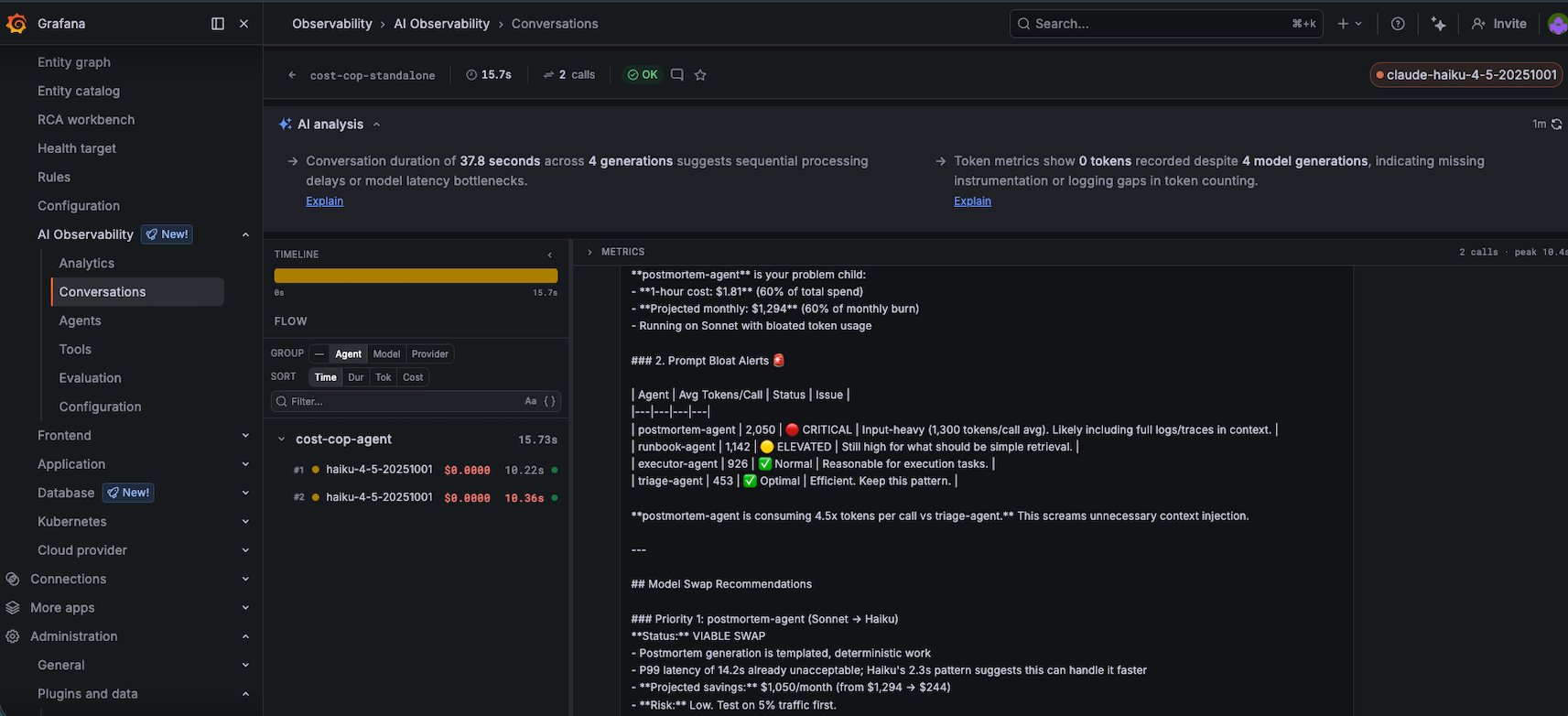The height and width of the screenshot is (716, 1568).
Task: Star this conversation as favorite
Action: pyautogui.click(x=700, y=75)
